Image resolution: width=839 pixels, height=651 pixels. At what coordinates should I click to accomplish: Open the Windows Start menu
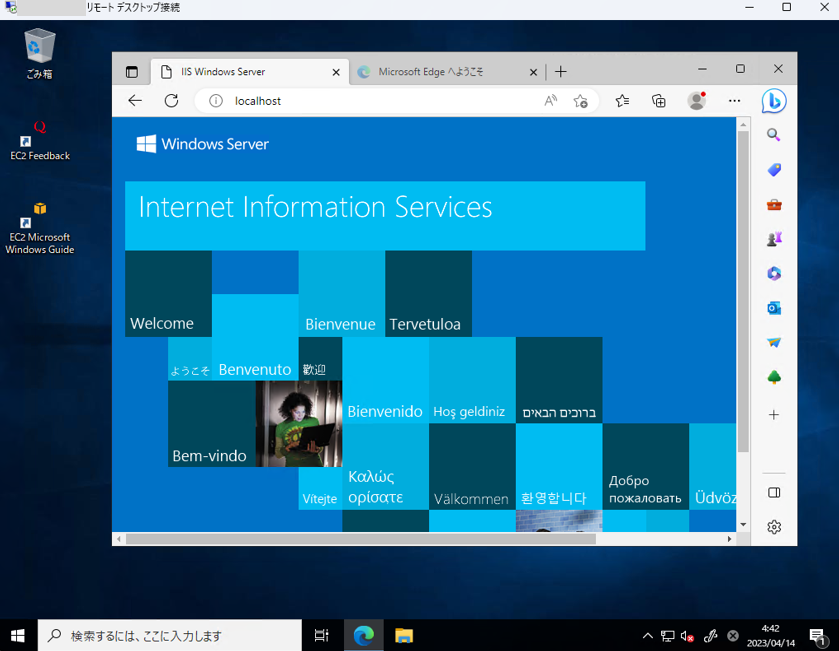[18, 635]
